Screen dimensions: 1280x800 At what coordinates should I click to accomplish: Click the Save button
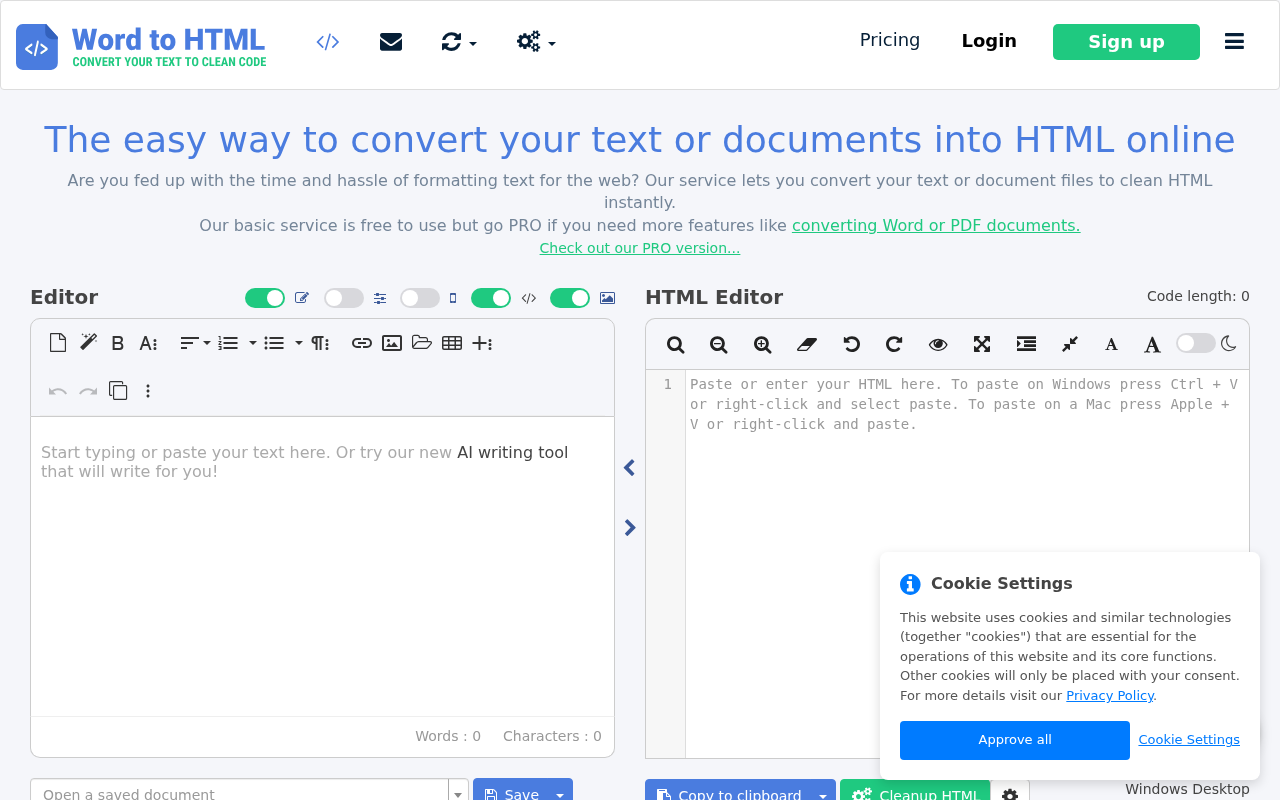[511, 790]
